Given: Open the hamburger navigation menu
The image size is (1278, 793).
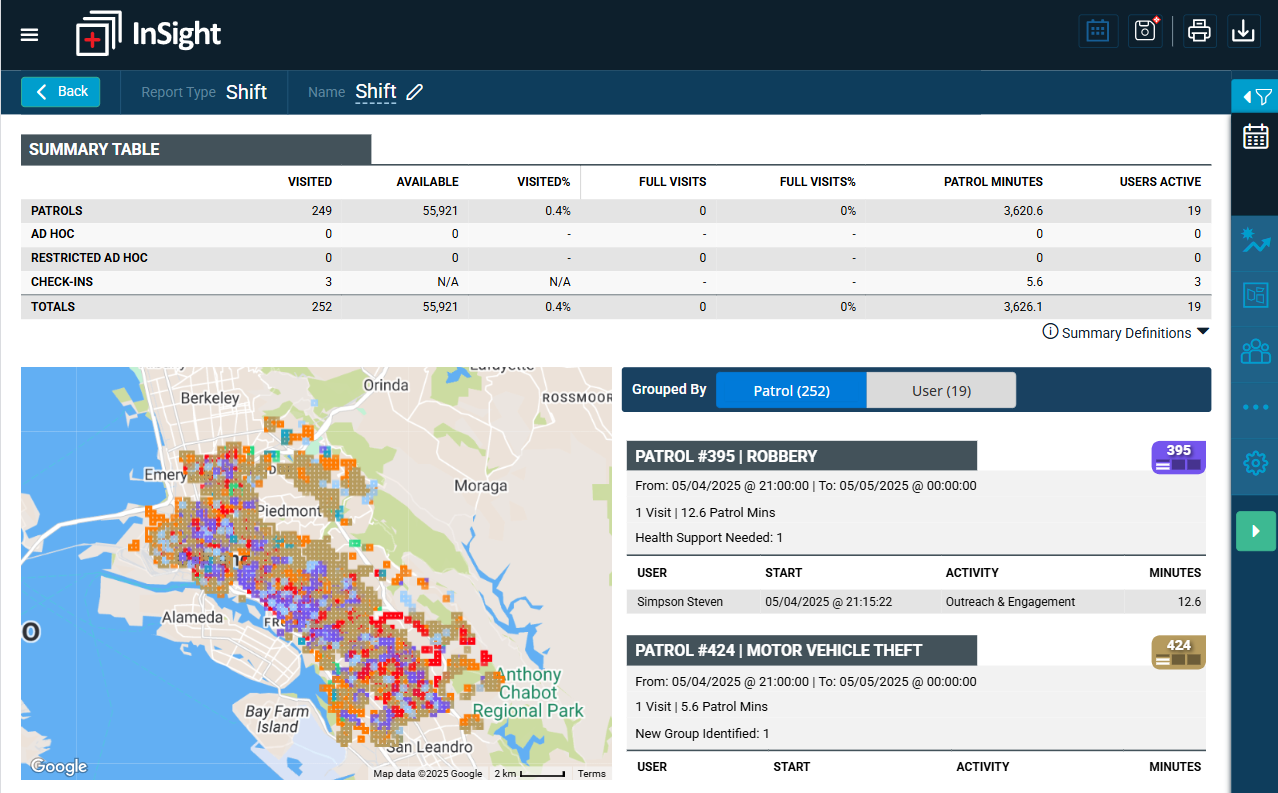Looking at the screenshot, I should (x=29, y=35).
